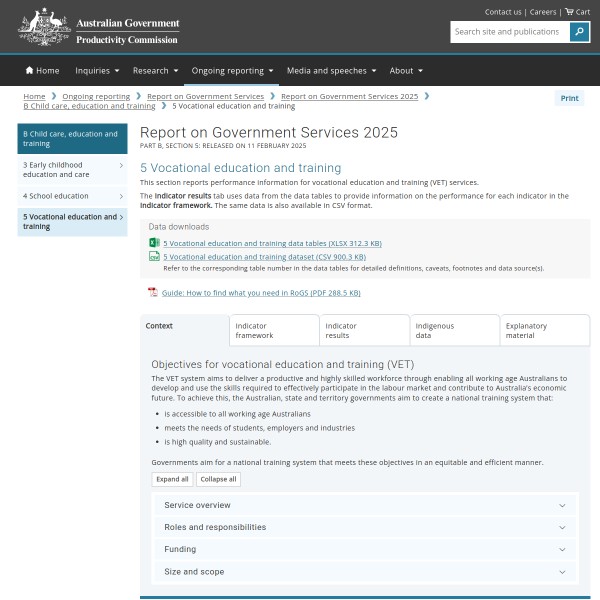Expand the Service overview section
600x600 pixels.
(365, 506)
